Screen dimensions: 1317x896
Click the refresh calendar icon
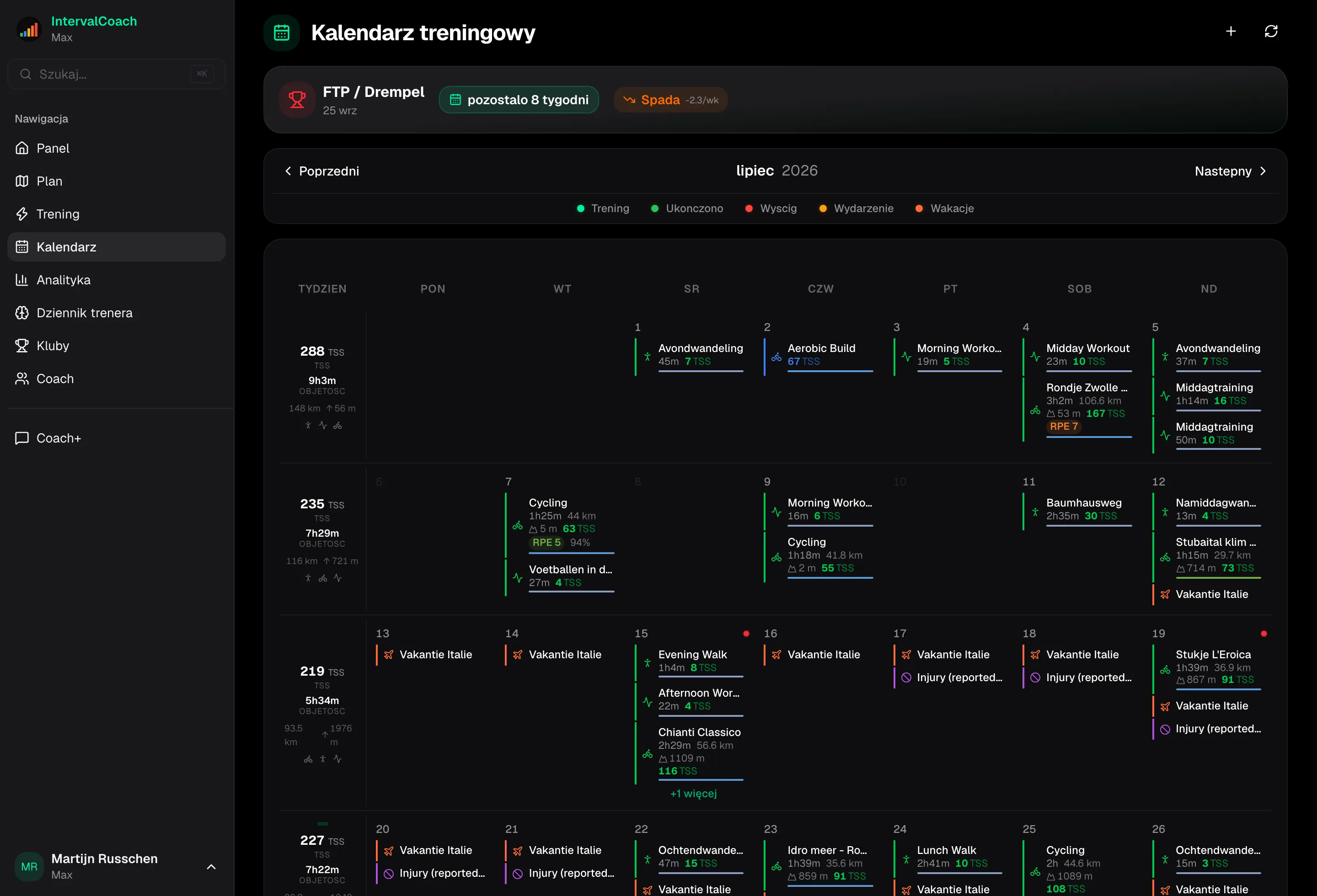(x=1271, y=31)
